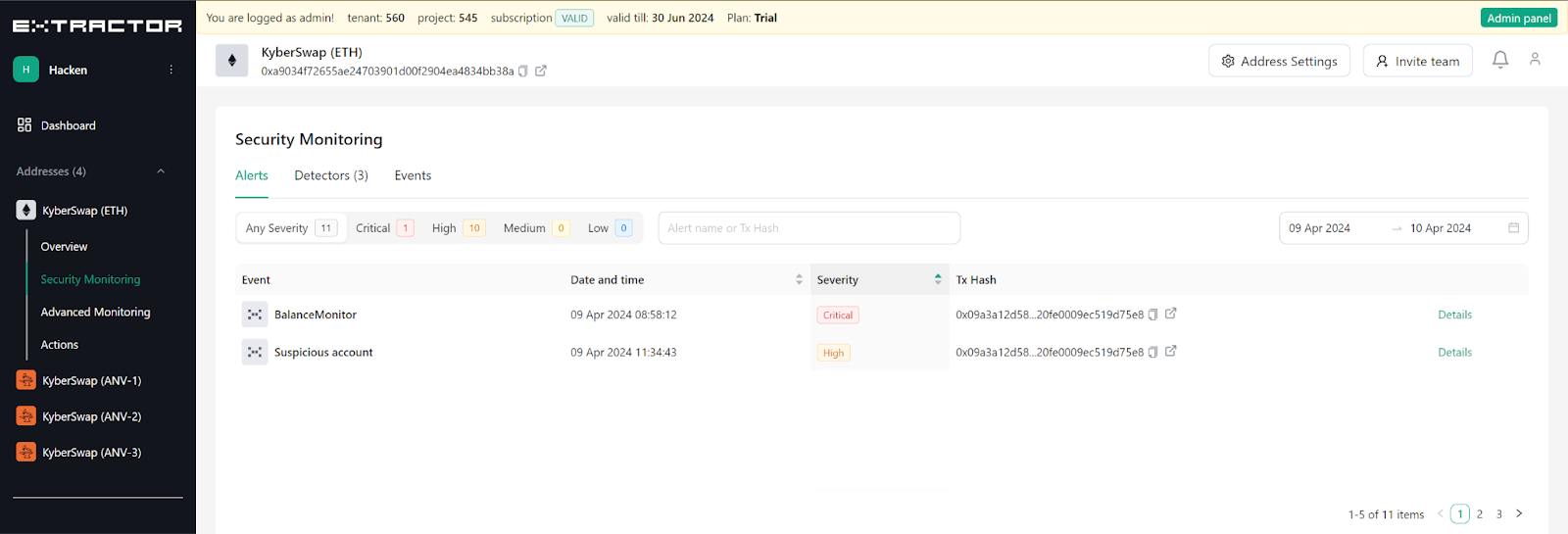Select the Suspicious account event name
This screenshot has width=1568, height=534.
coord(323,353)
